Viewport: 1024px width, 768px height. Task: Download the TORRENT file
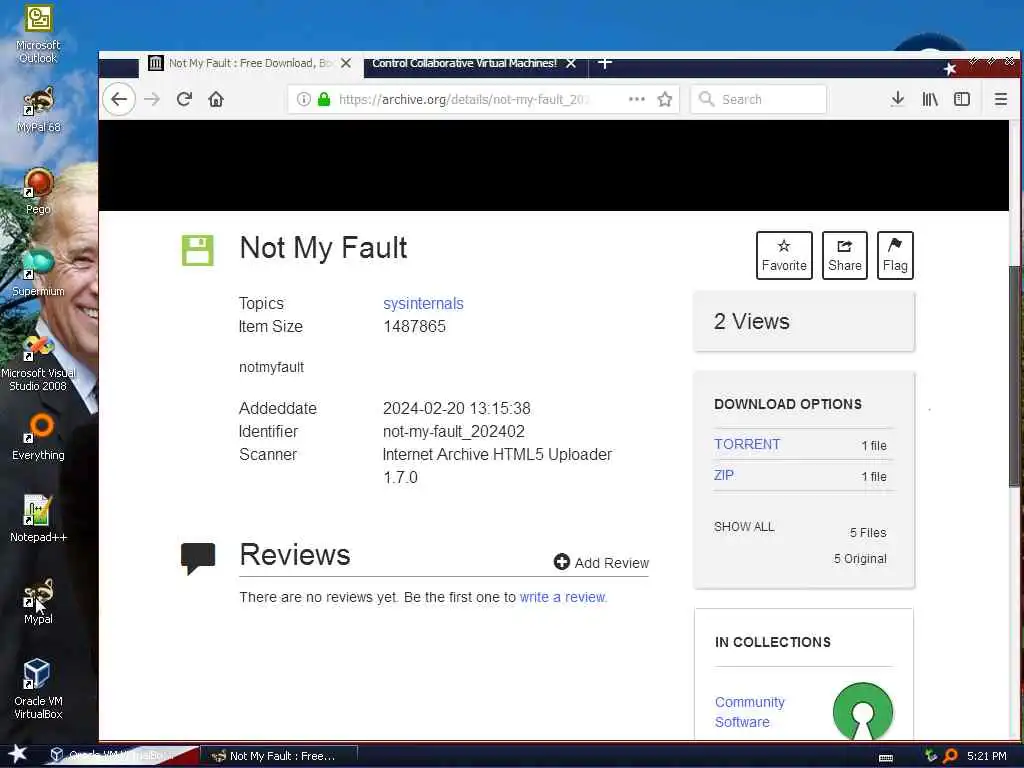[x=747, y=444]
